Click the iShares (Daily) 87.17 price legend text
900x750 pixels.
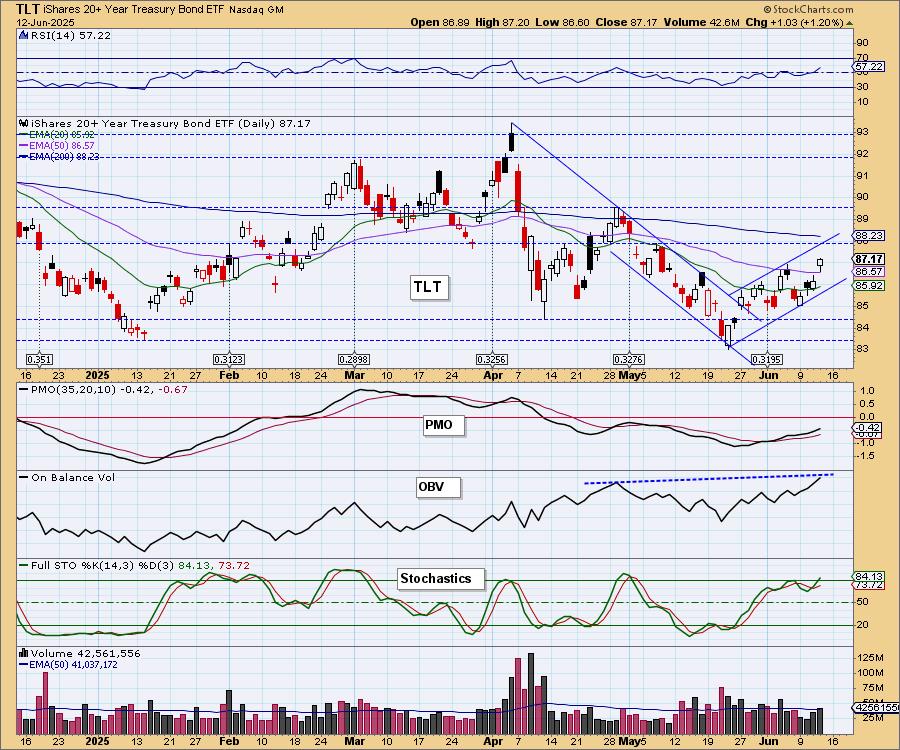click(x=170, y=123)
